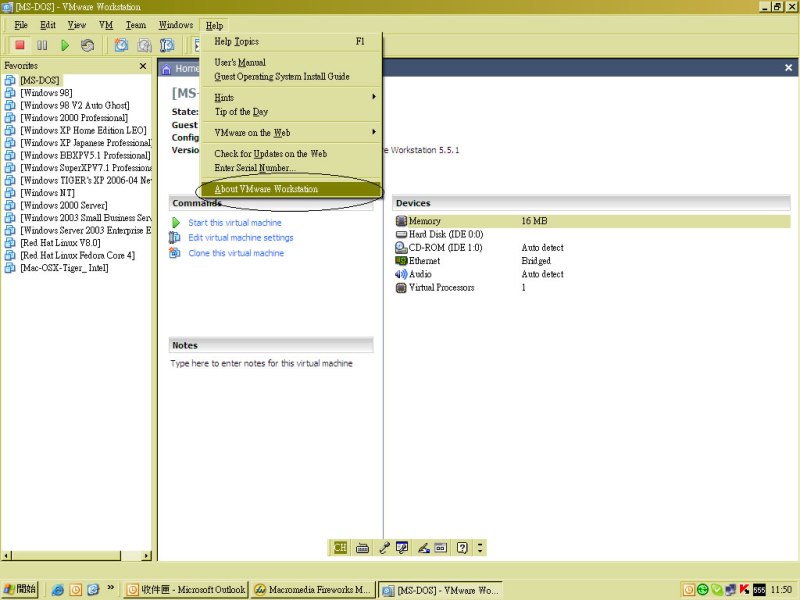Select Virtual Processors device row
Screen dimensions: 800x600
(x=592, y=287)
